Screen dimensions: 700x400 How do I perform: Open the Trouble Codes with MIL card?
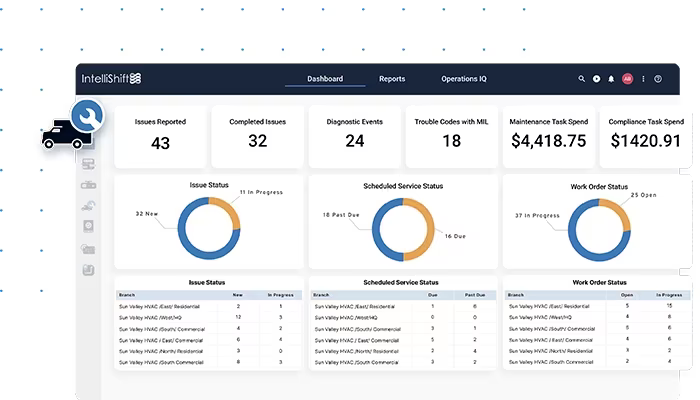point(451,137)
